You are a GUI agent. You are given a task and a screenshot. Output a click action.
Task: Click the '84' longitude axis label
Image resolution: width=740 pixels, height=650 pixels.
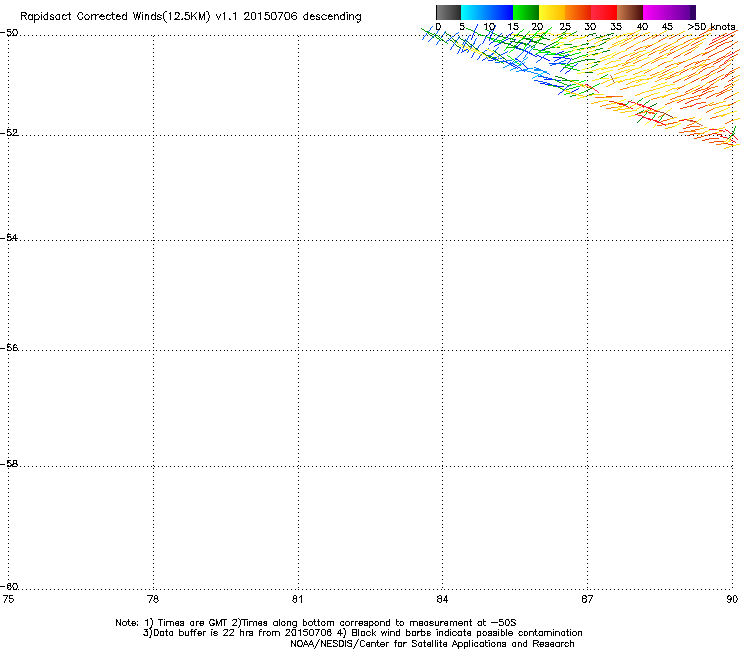coord(442,599)
